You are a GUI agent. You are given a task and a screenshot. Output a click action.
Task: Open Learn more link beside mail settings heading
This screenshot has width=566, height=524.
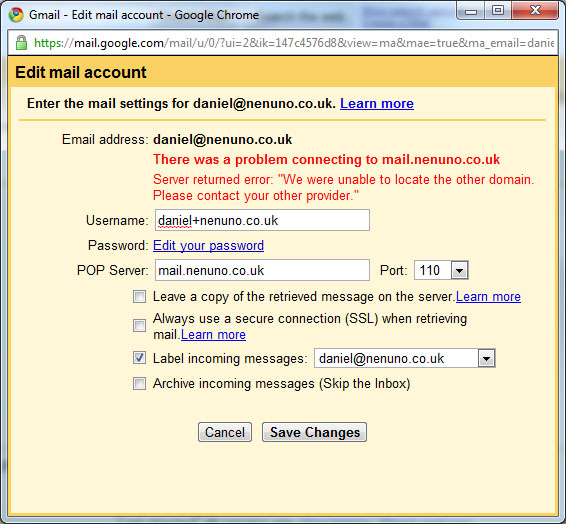tap(377, 104)
